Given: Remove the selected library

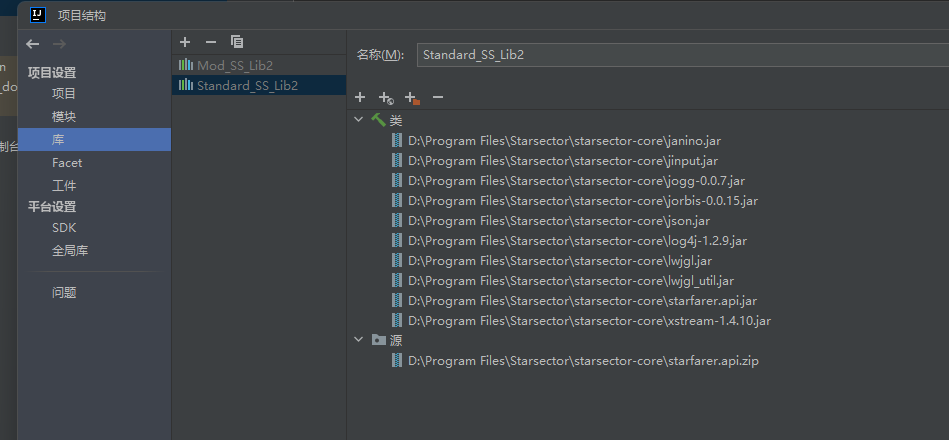Looking at the screenshot, I should pyautogui.click(x=210, y=42).
